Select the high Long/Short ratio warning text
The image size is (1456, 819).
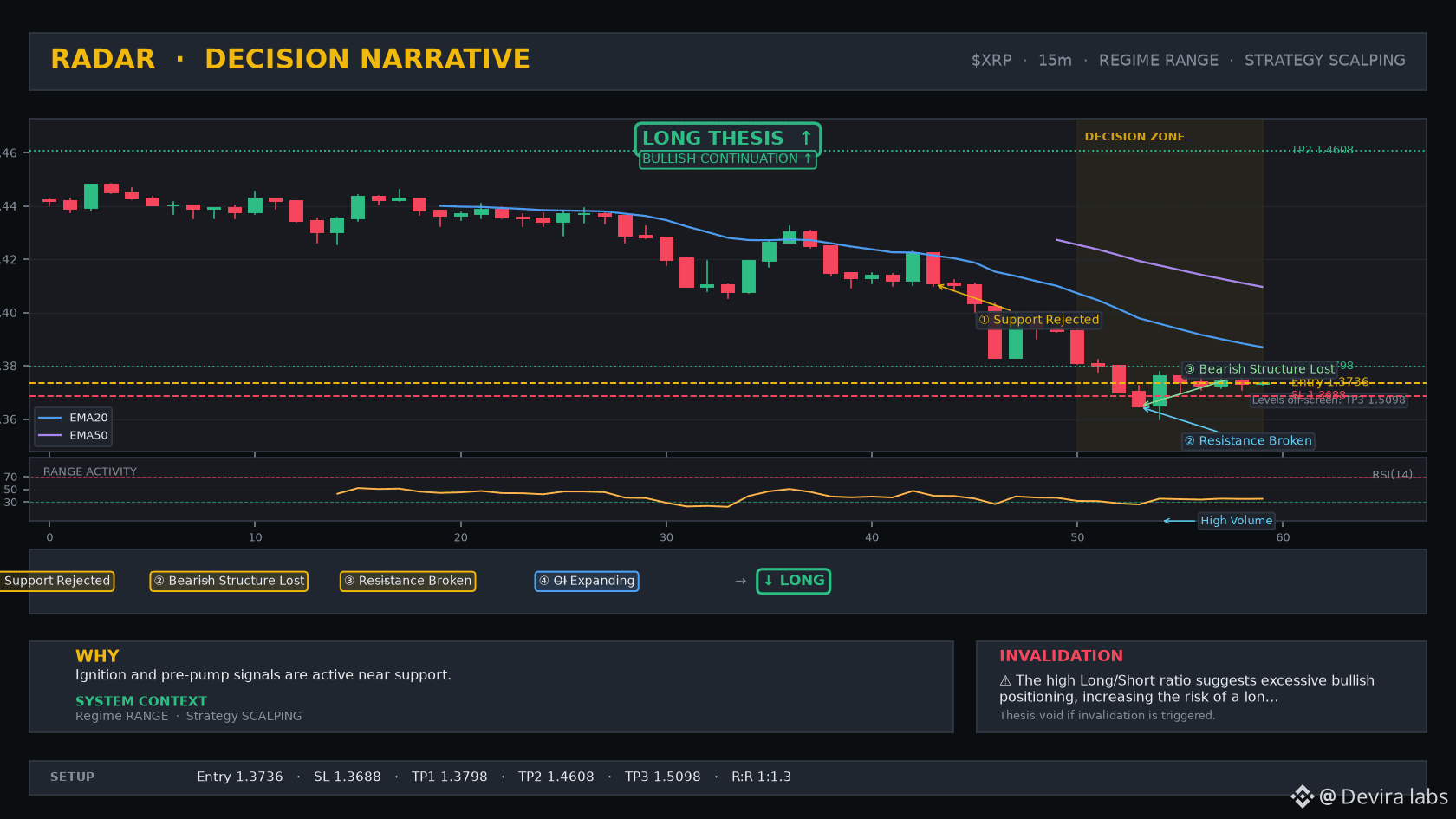tap(1187, 689)
